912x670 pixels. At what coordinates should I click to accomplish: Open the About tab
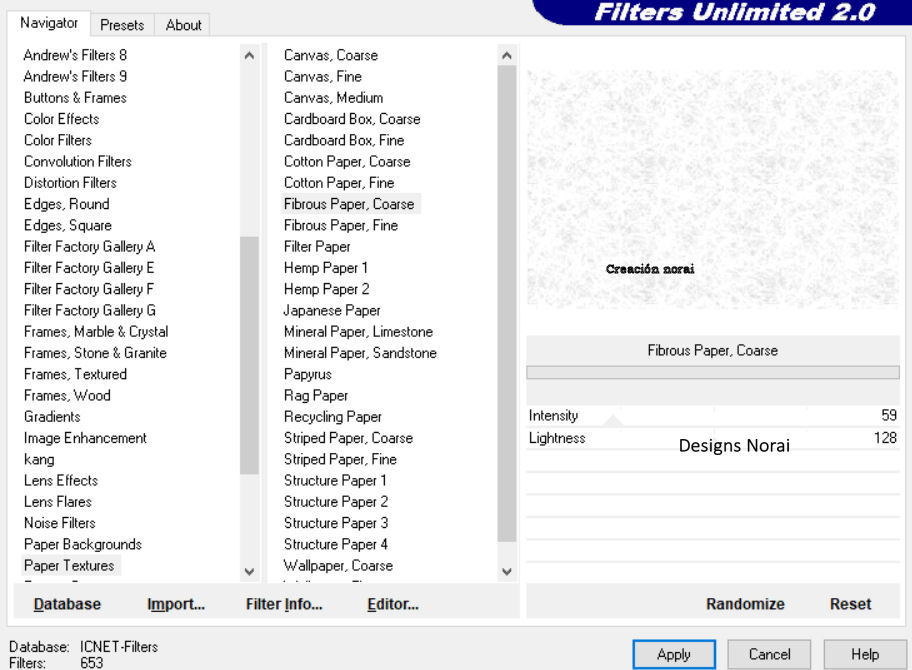[x=183, y=25]
